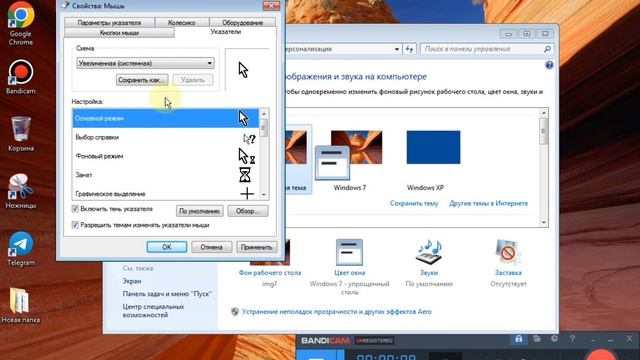This screenshot has height=360, width=640.
Task: Open the Заставка screensaver icon
Action: pos(508,253)
